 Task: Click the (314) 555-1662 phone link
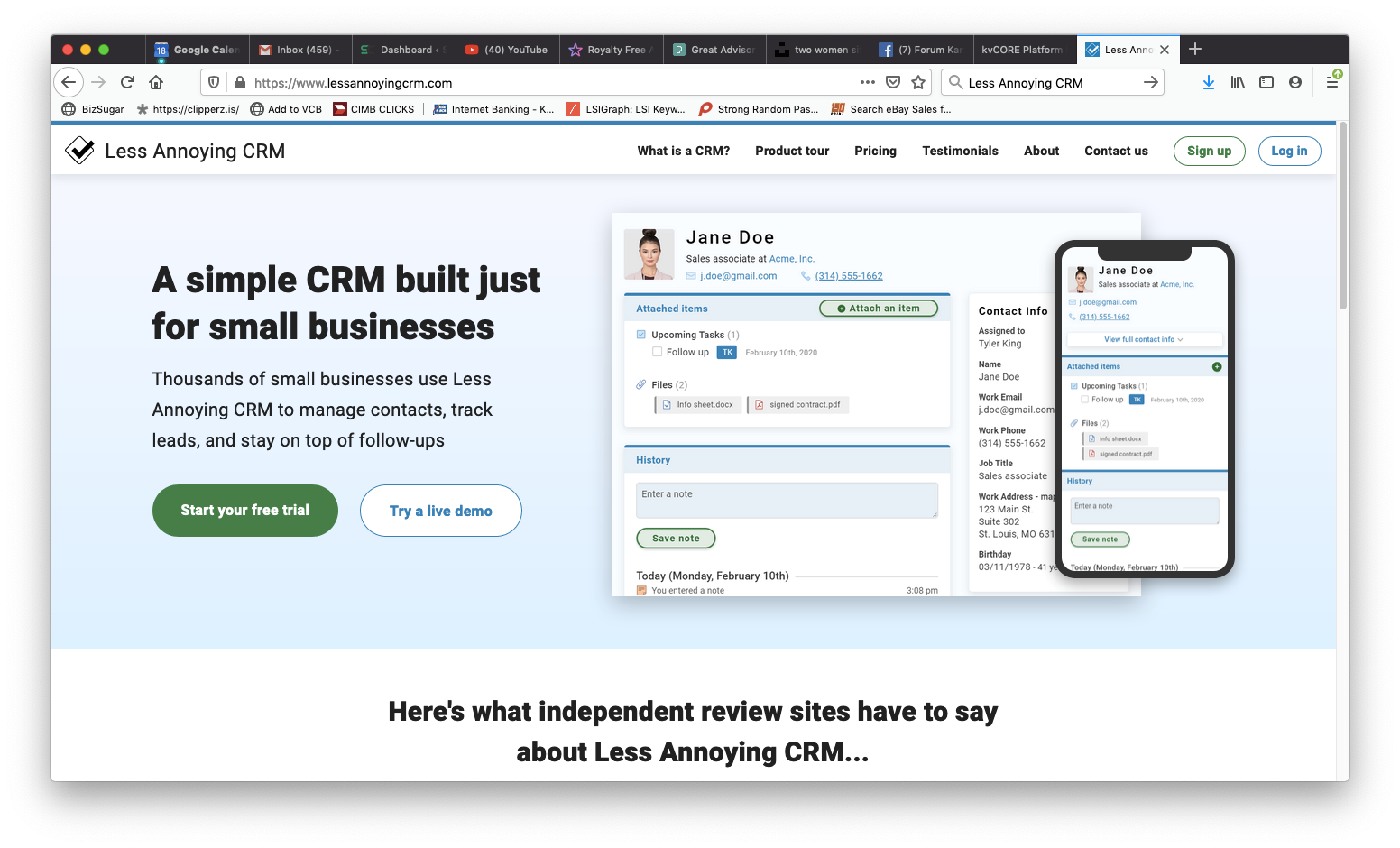(849, 276)
